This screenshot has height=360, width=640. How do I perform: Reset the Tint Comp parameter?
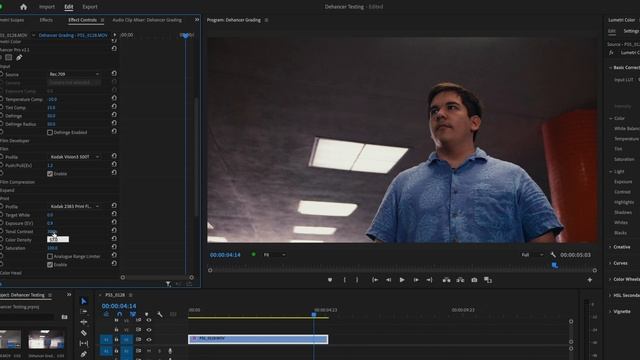pyautogui.click(x=114, y=107)
